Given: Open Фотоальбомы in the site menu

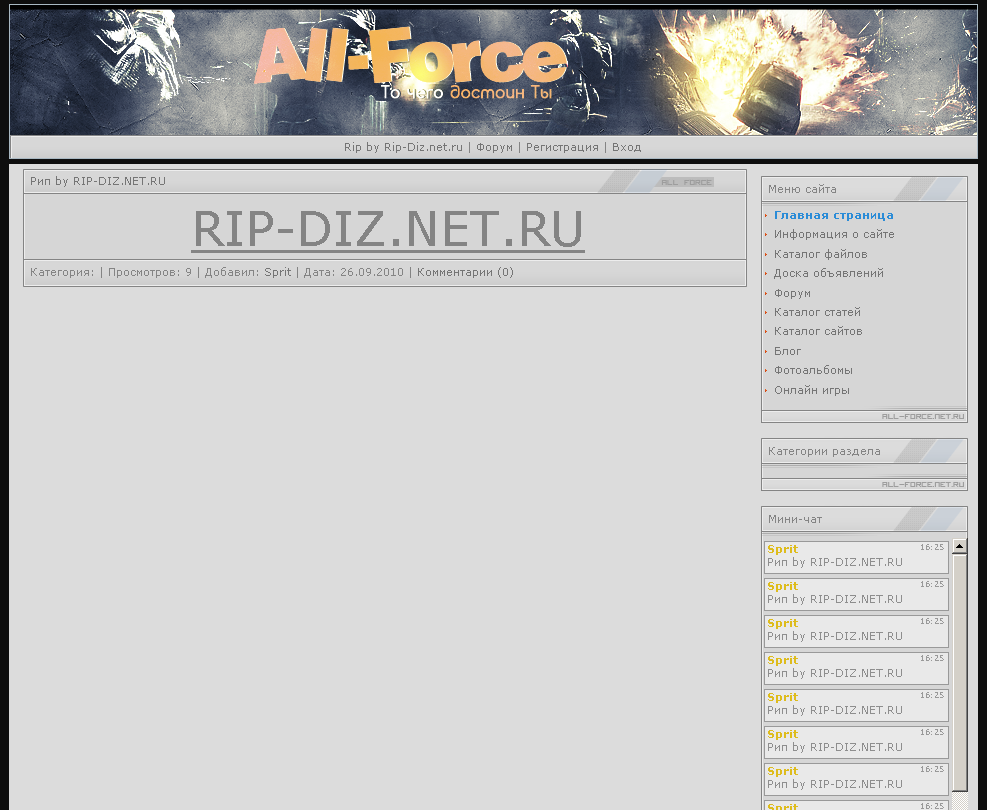Looking at the screenshot, I should [x=813, y=370].
